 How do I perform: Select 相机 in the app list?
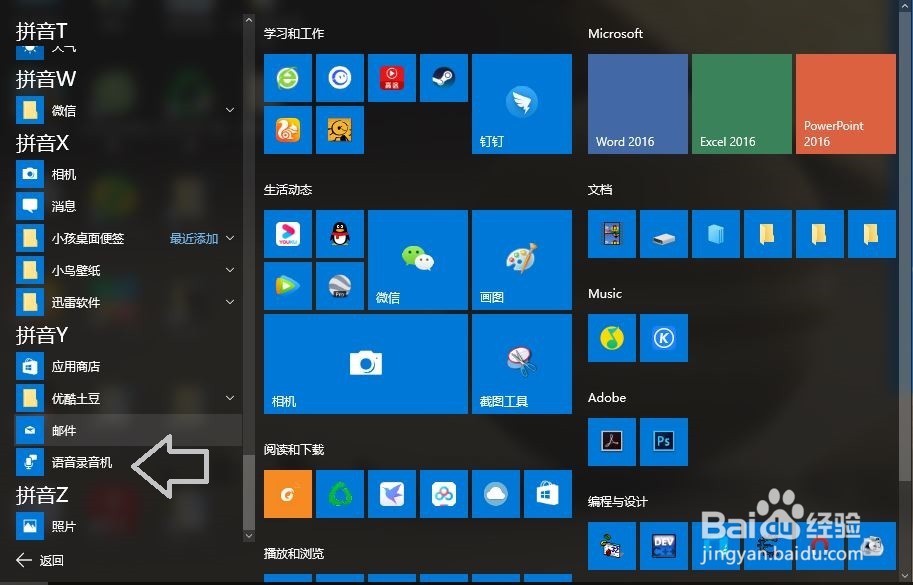tap(128, 174)
